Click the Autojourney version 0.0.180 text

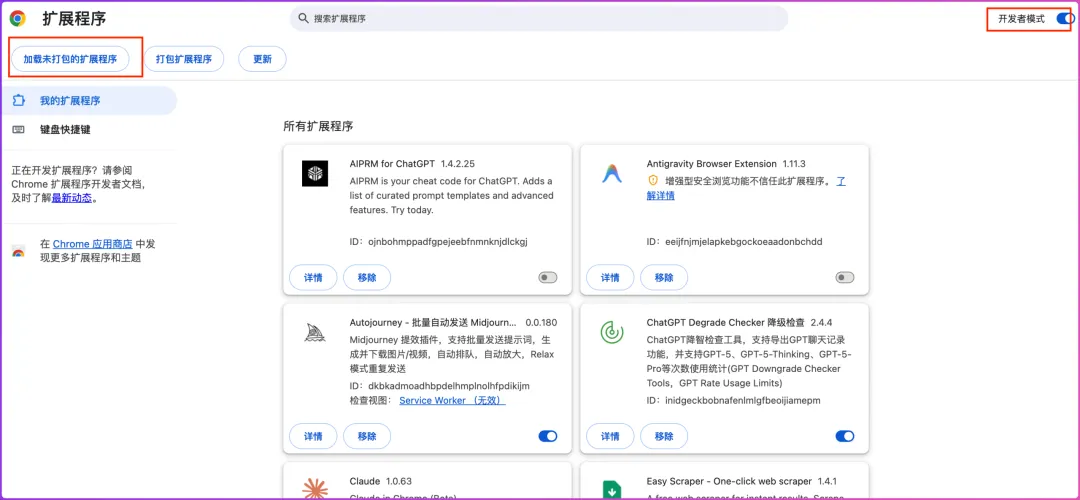541,322
